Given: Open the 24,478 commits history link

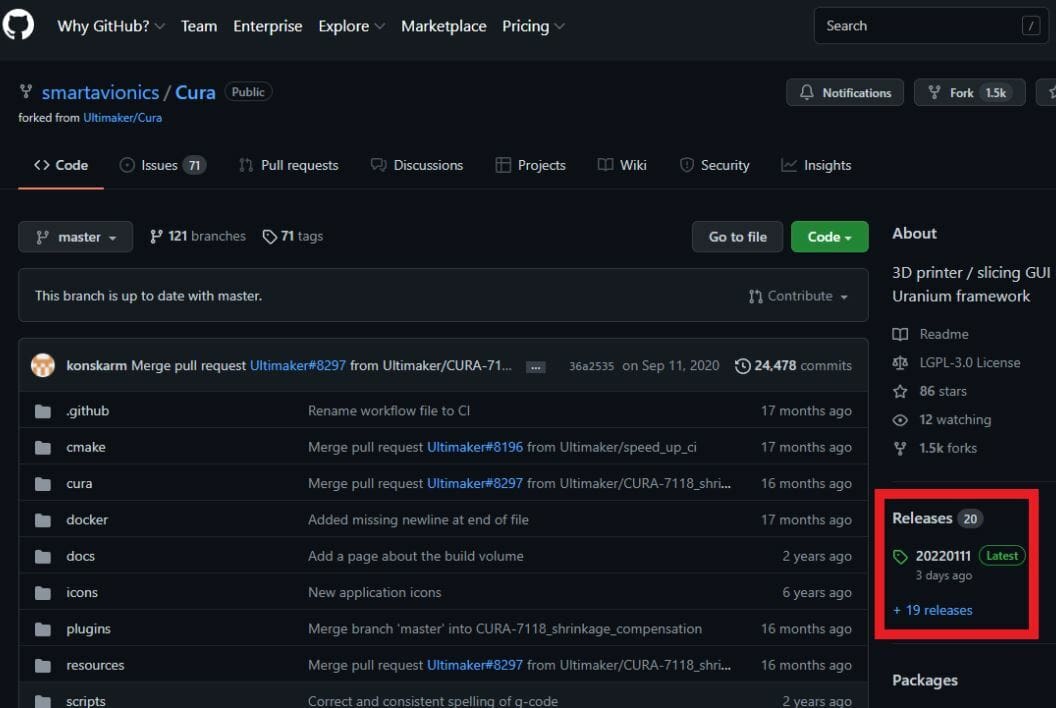Looking at the screenshot, I should pyautogui.click(x=793, y=366).
